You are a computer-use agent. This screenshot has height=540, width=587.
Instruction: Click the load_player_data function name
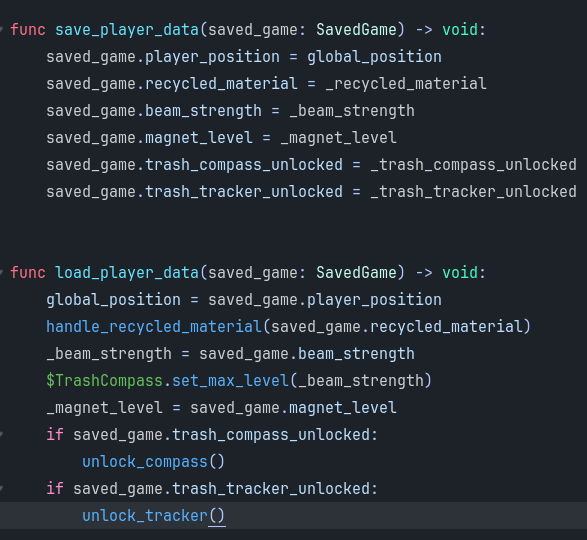[x=127, y=273]
